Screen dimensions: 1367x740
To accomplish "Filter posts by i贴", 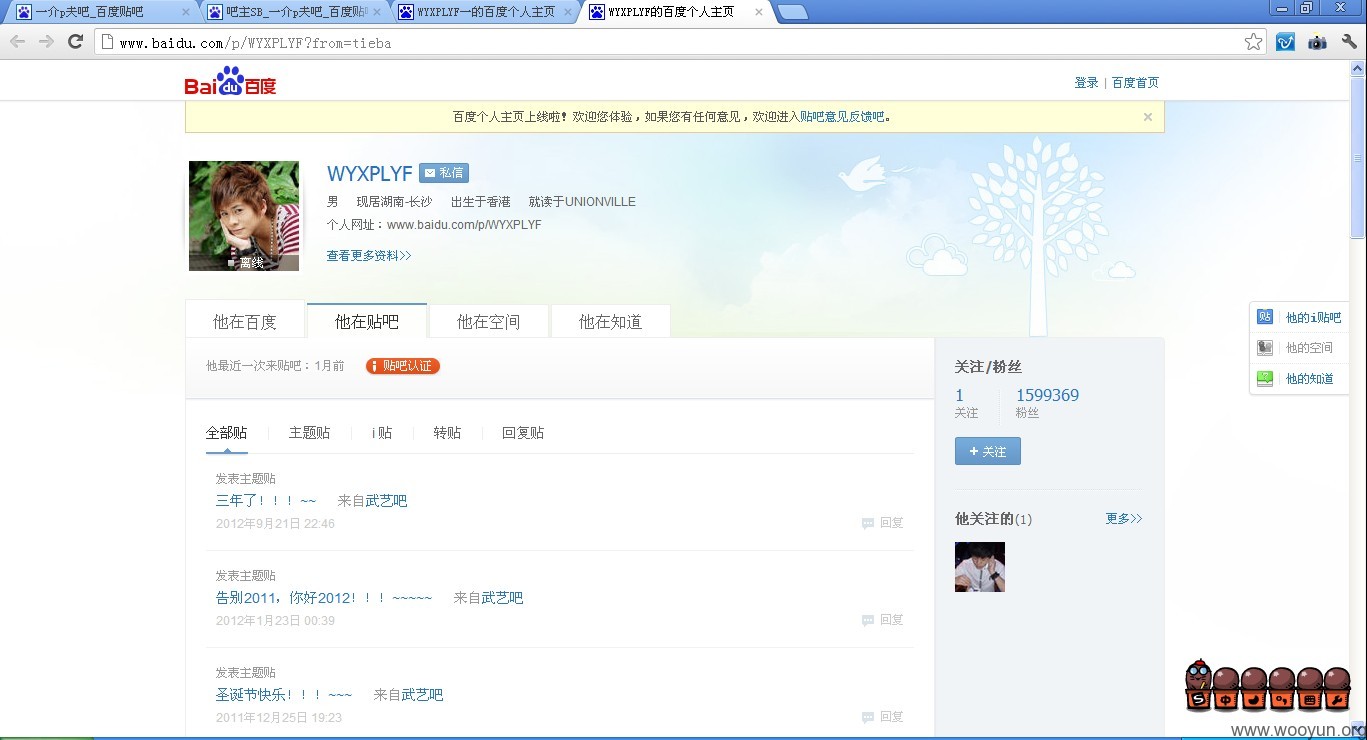I will pyautogui.click(x=382, y=433).
